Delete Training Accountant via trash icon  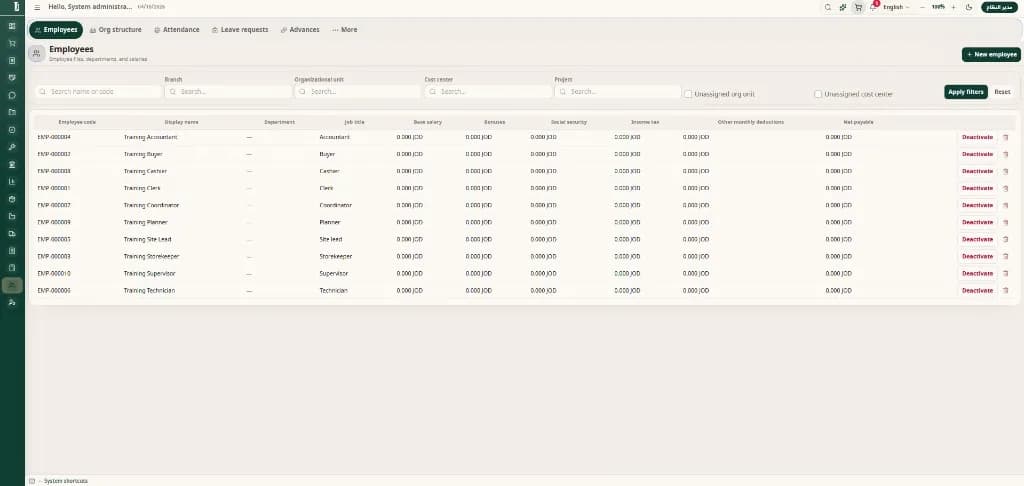(x=1006, y=137)
